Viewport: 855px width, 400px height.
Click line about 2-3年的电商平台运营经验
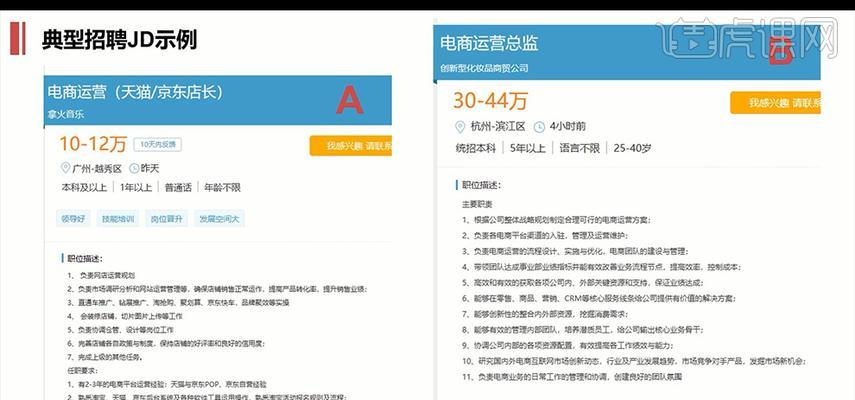(x=167, y=384)
